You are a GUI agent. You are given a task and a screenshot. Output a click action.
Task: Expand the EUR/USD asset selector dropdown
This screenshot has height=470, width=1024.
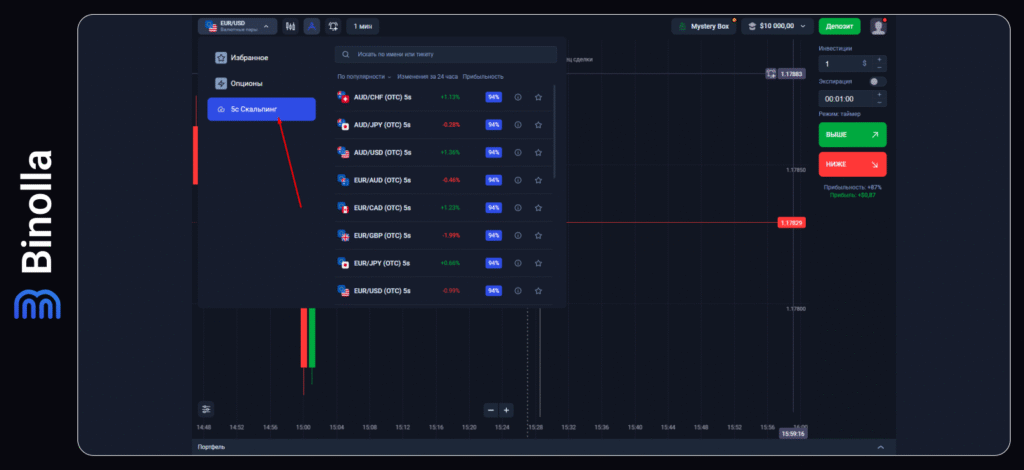(236, 26)
